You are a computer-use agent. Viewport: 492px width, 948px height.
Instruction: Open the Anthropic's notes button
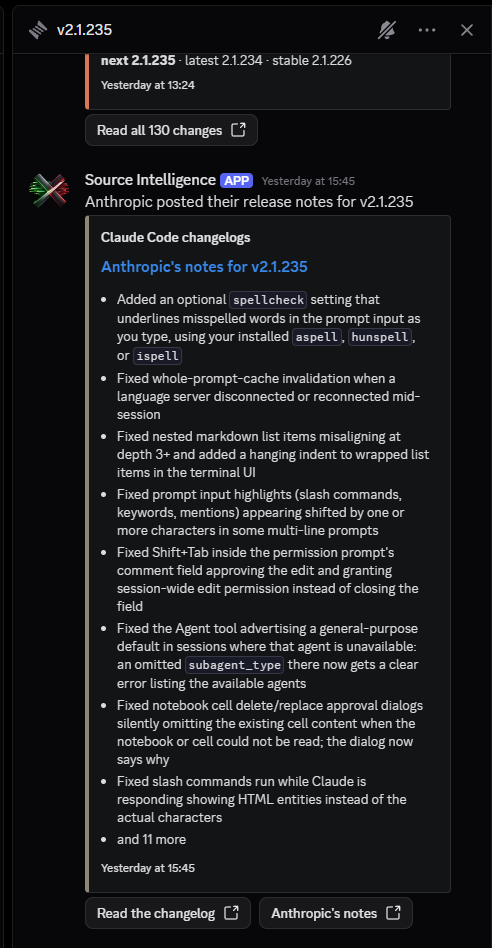coord(336,913)
